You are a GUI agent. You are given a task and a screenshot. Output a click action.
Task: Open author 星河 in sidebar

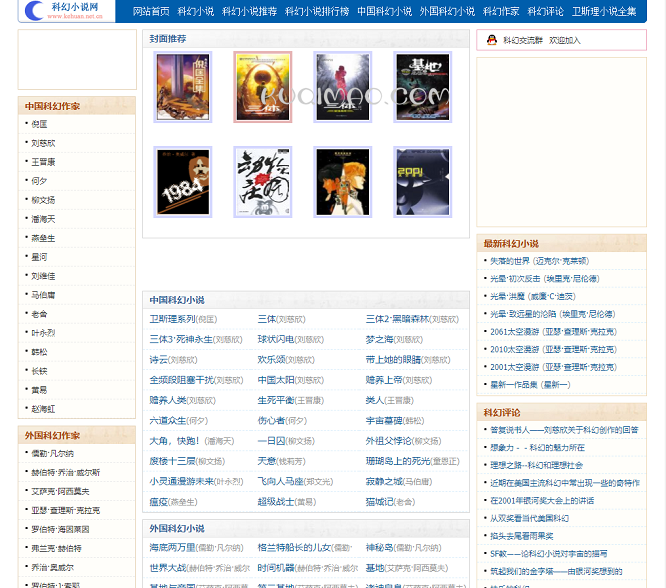[x=39, y=257]
